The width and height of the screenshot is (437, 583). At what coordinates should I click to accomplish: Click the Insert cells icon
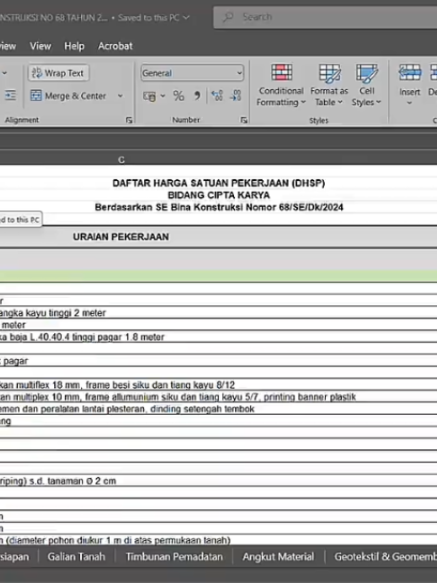410,73
